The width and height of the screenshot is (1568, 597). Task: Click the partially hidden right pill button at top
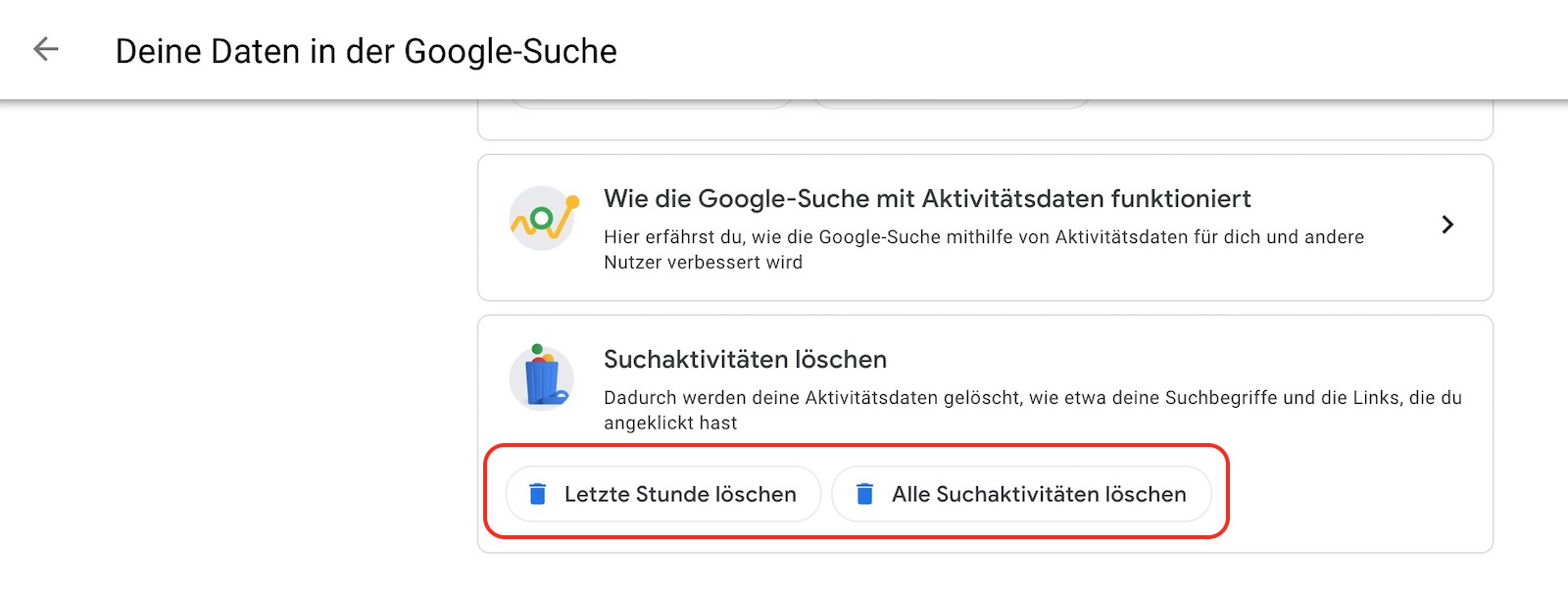952,103
